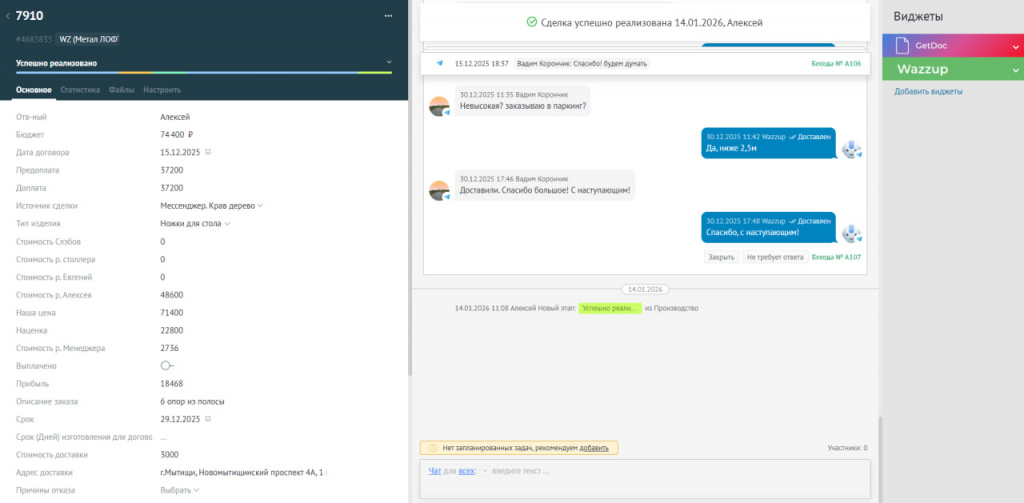Click the Закрыть button under conversation
Screen dimensions: 1024x503
(722, 257)
